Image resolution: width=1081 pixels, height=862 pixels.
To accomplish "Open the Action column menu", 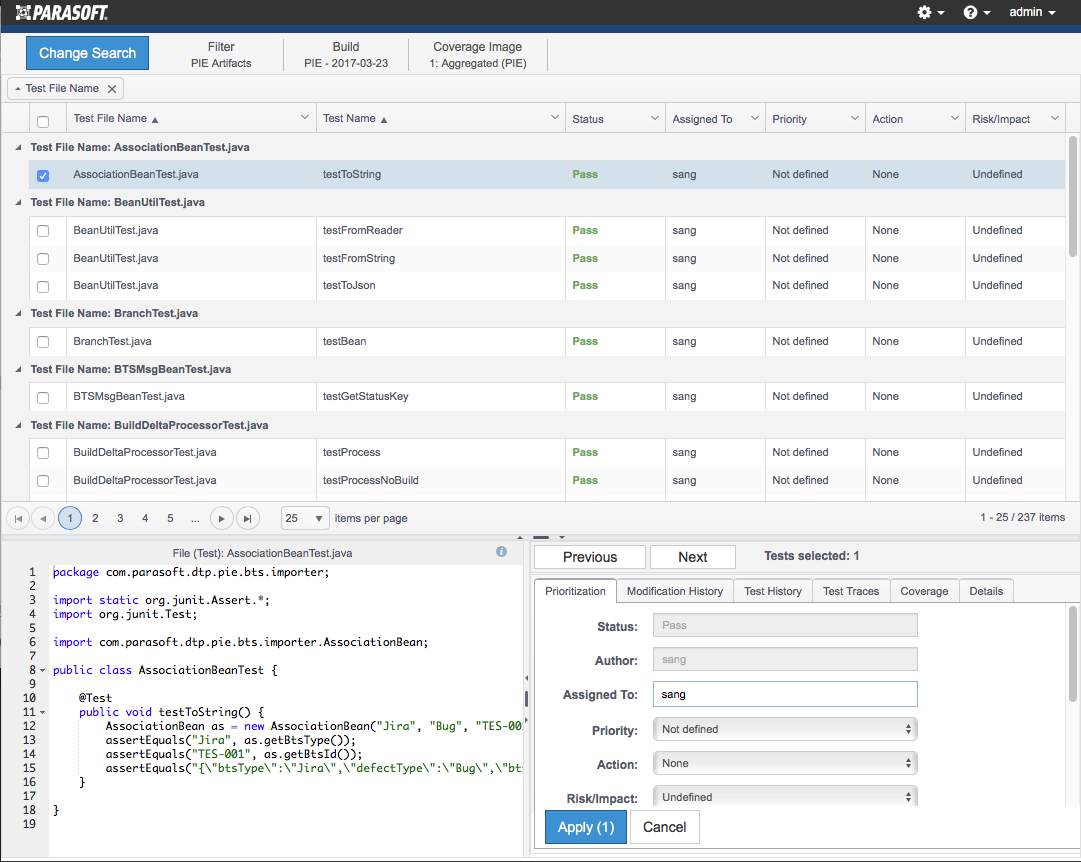I will point(954,118).
